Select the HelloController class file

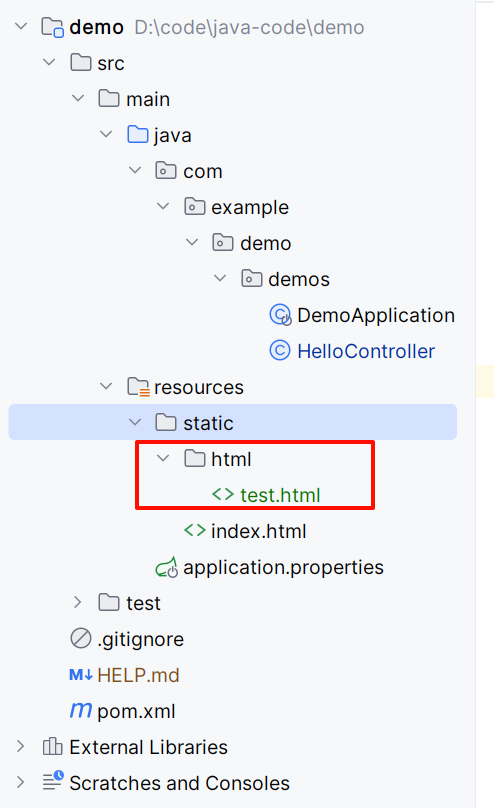[x=352, y=351]
